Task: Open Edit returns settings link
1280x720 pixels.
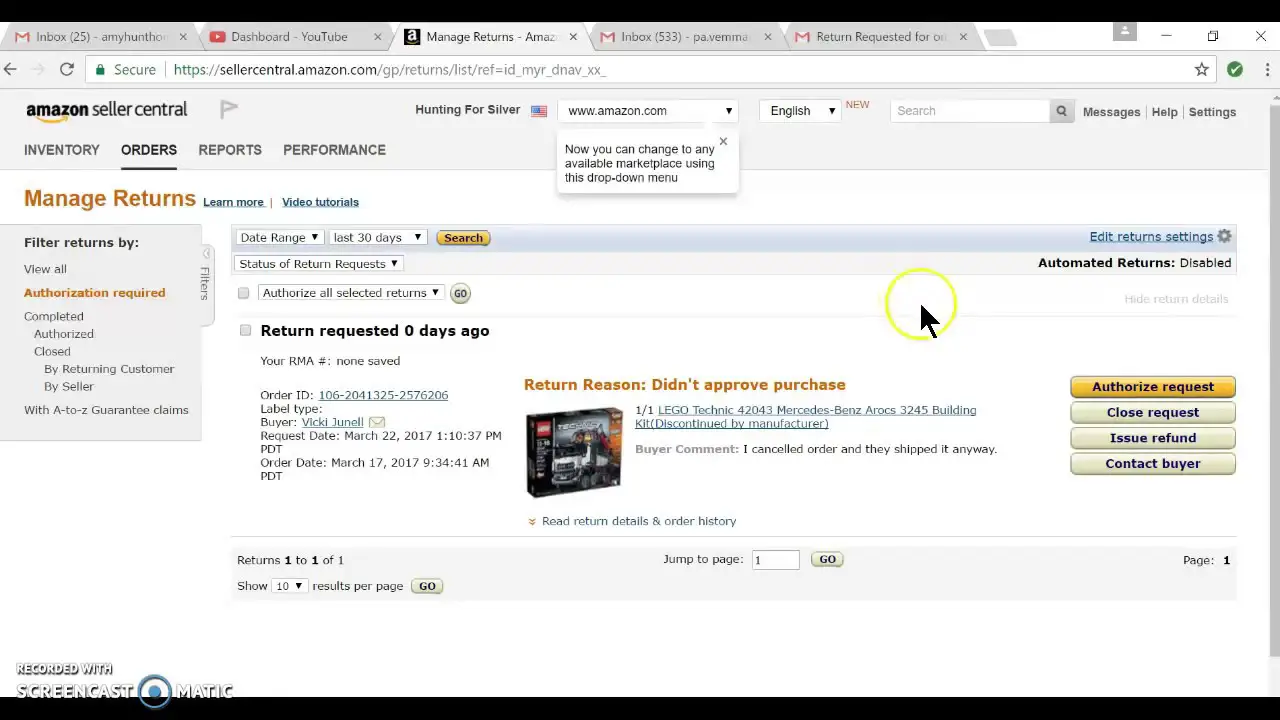Action: 1151,237
